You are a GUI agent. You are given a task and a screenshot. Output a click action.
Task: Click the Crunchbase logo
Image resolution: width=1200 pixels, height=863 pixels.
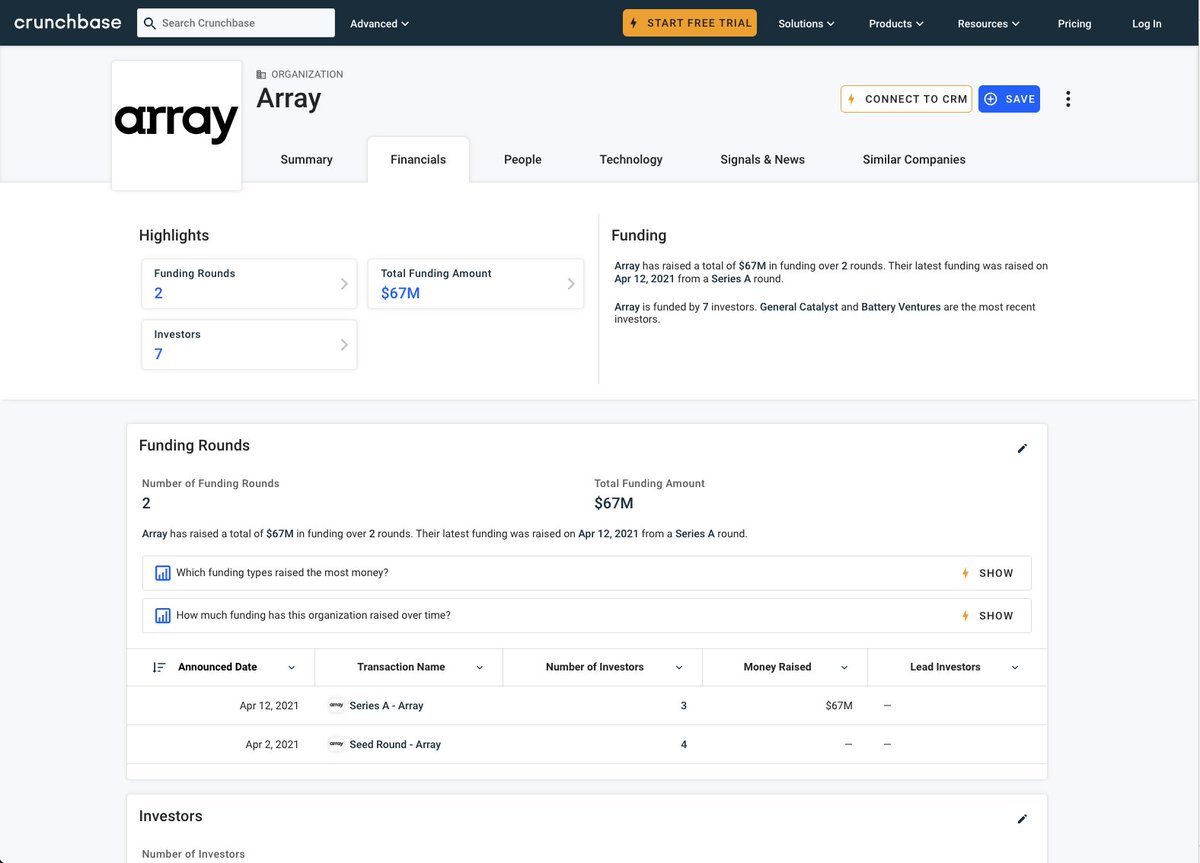pyautogui.click(x=67, y=22)
